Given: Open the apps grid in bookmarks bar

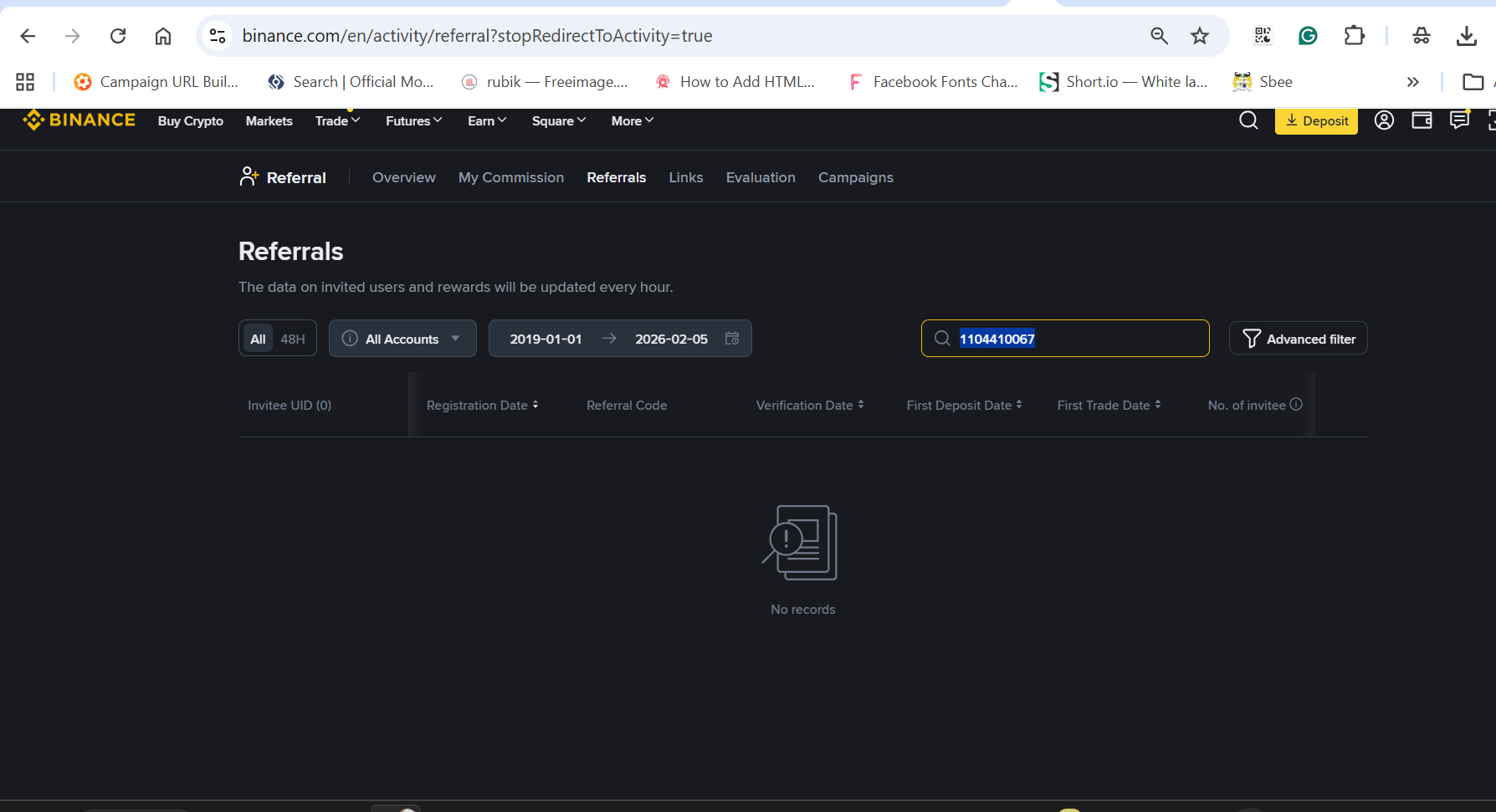Looking at the screenshot, I should pos(25,82).
